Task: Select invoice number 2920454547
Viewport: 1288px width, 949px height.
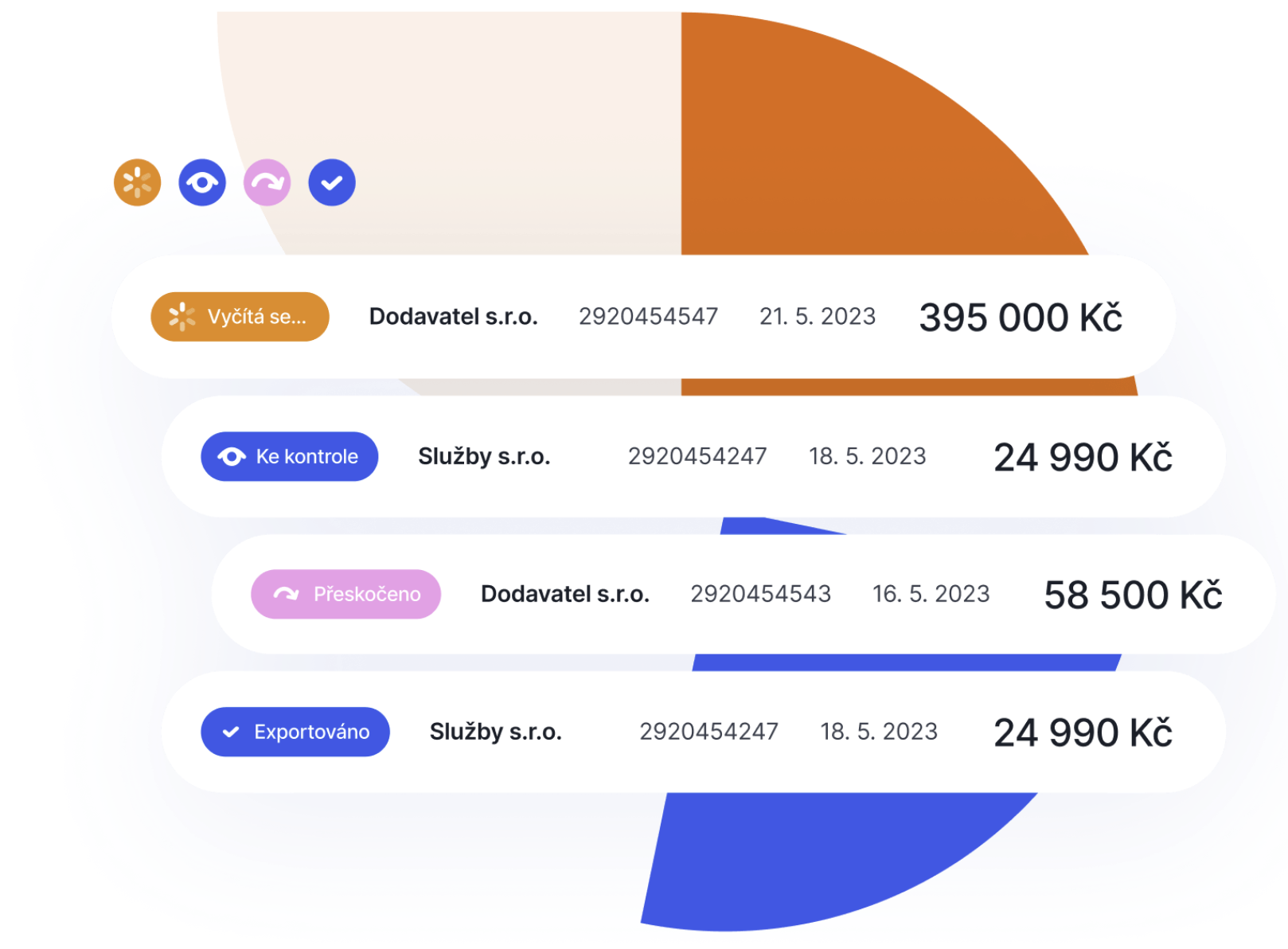Action: [648, 317]
